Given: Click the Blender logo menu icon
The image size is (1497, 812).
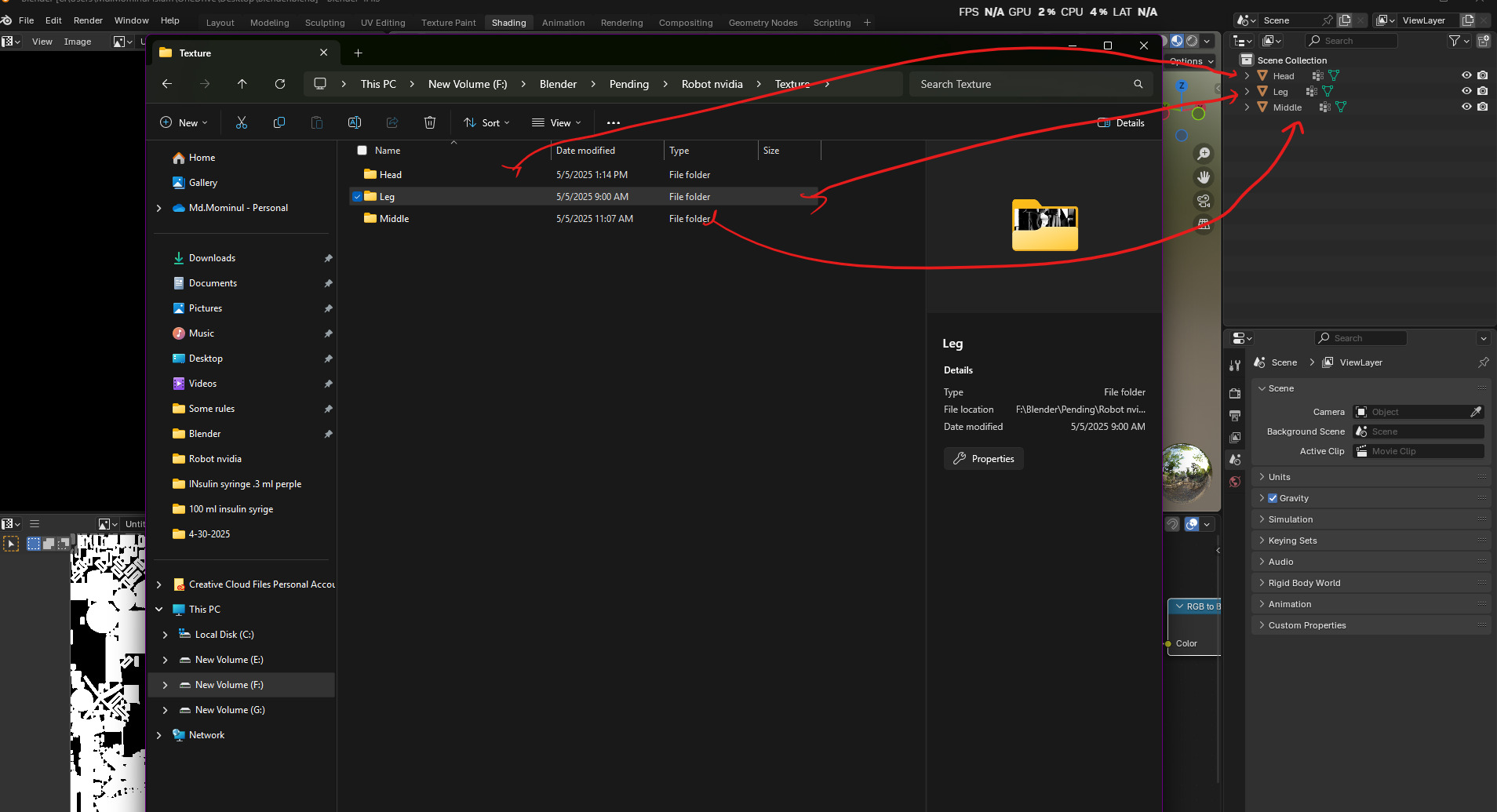Looking at the screenshot, I should click(x=6, y=20).
